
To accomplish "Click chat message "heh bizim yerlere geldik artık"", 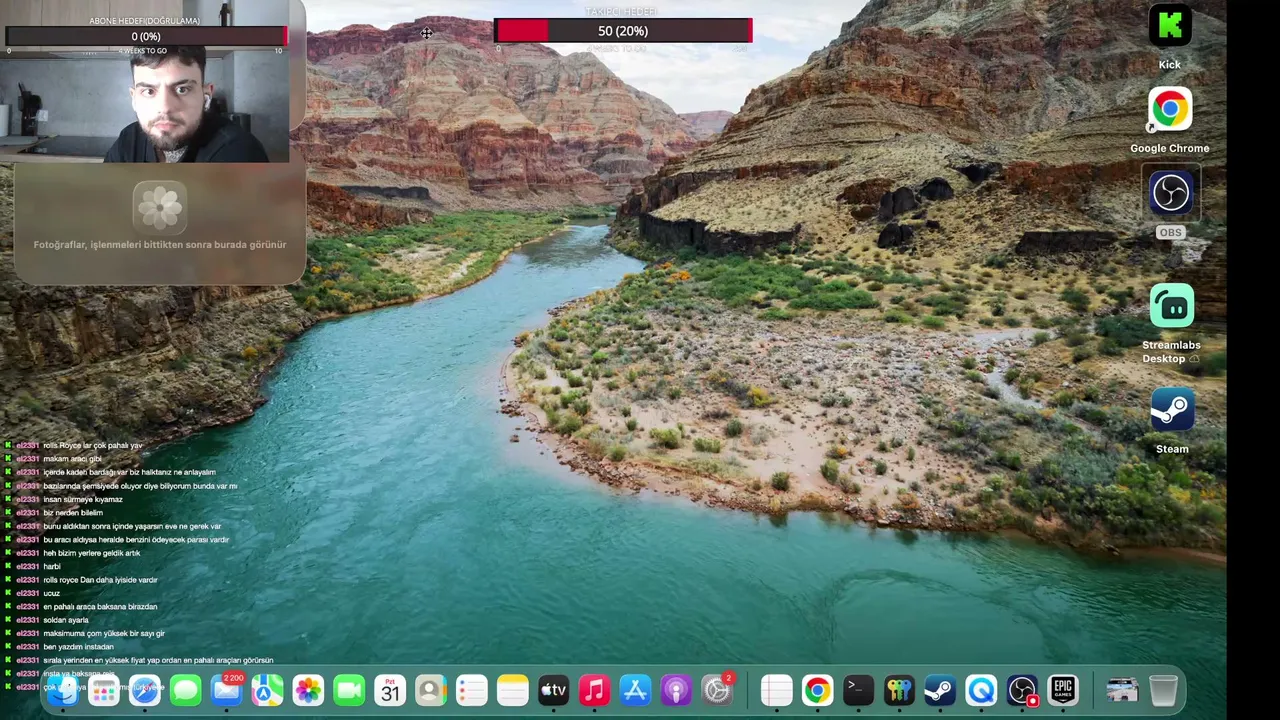I will [x=92, y=553].
